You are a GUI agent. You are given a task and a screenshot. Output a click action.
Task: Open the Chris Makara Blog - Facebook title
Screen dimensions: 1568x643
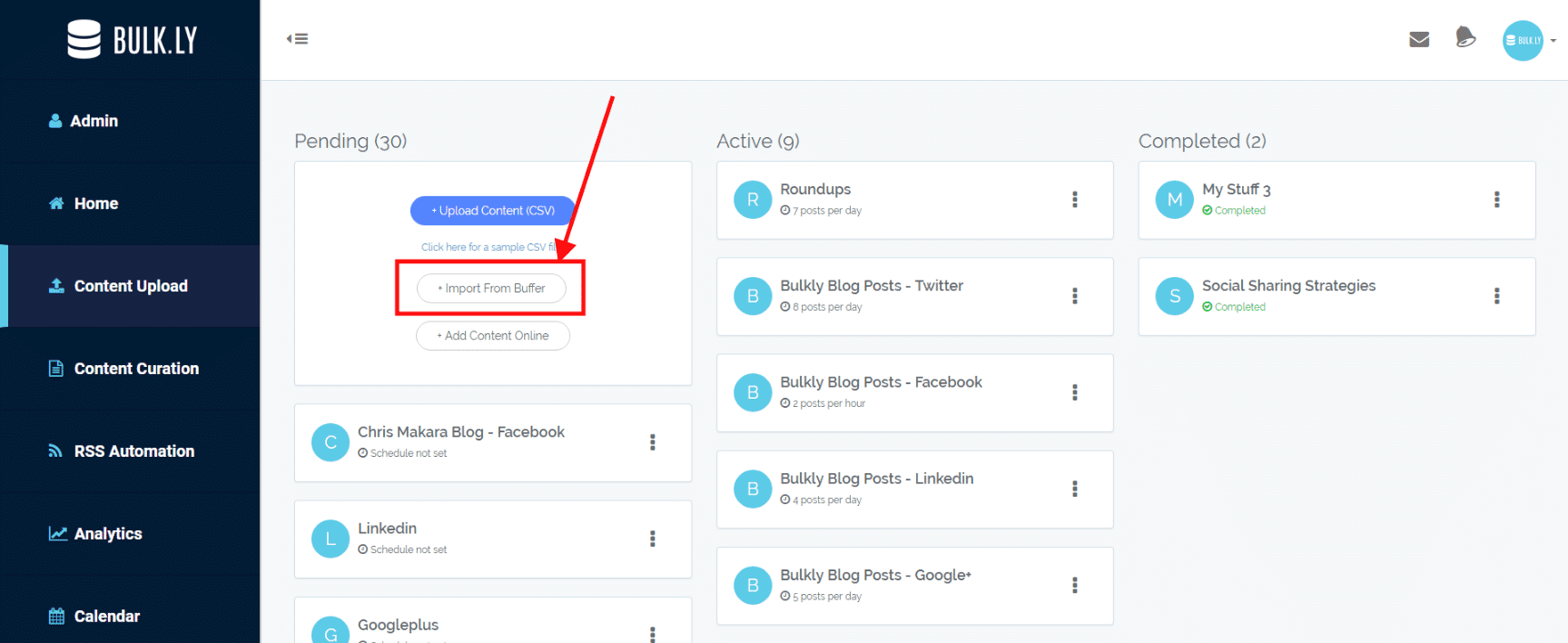(x=461, y=432)
